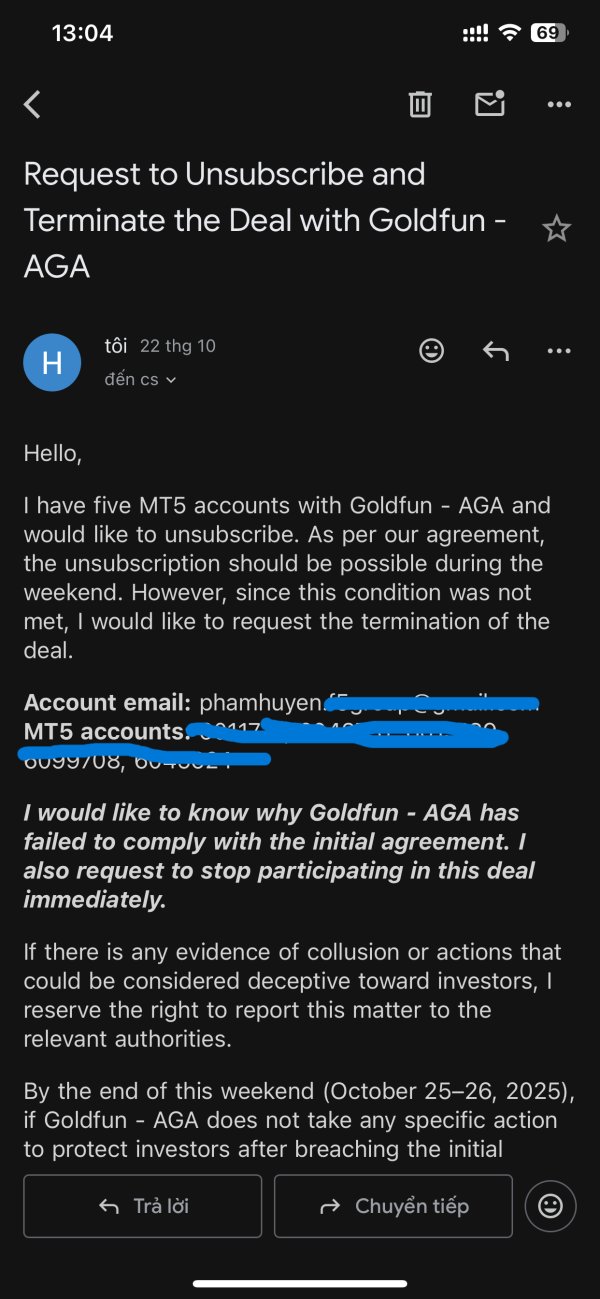Tap date label 22 thg 10
The width and height of the screenshot is (600, 1299).
coord(178,346)
